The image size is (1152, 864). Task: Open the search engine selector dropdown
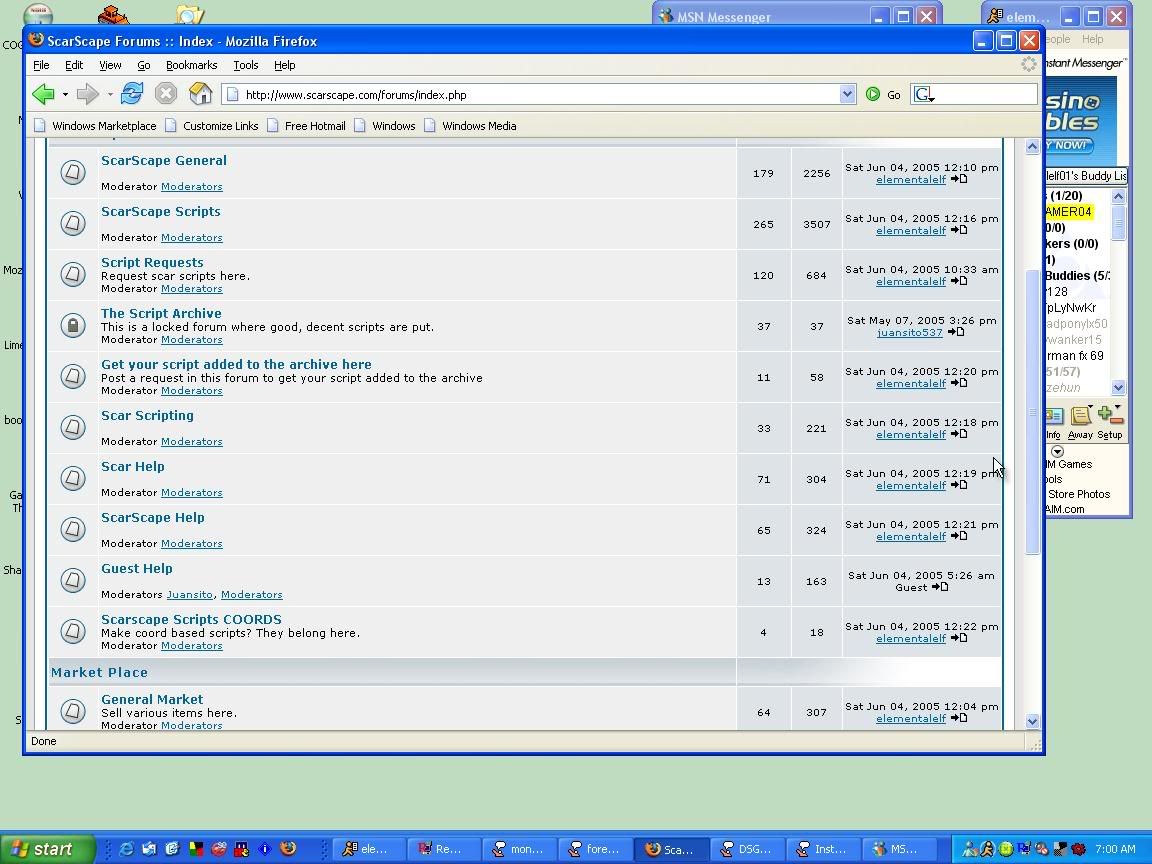click(x=925, y=95)
